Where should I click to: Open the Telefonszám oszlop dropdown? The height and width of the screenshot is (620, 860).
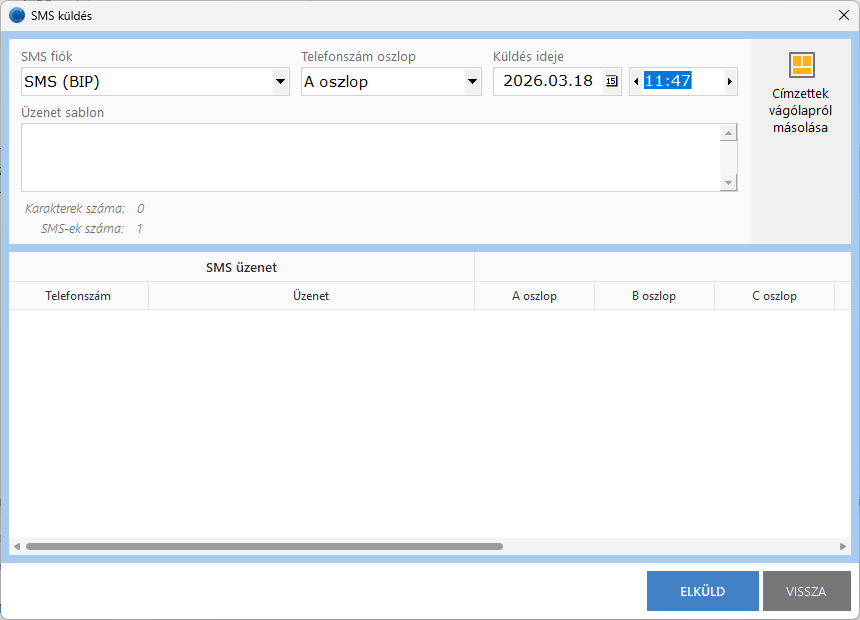473,82
